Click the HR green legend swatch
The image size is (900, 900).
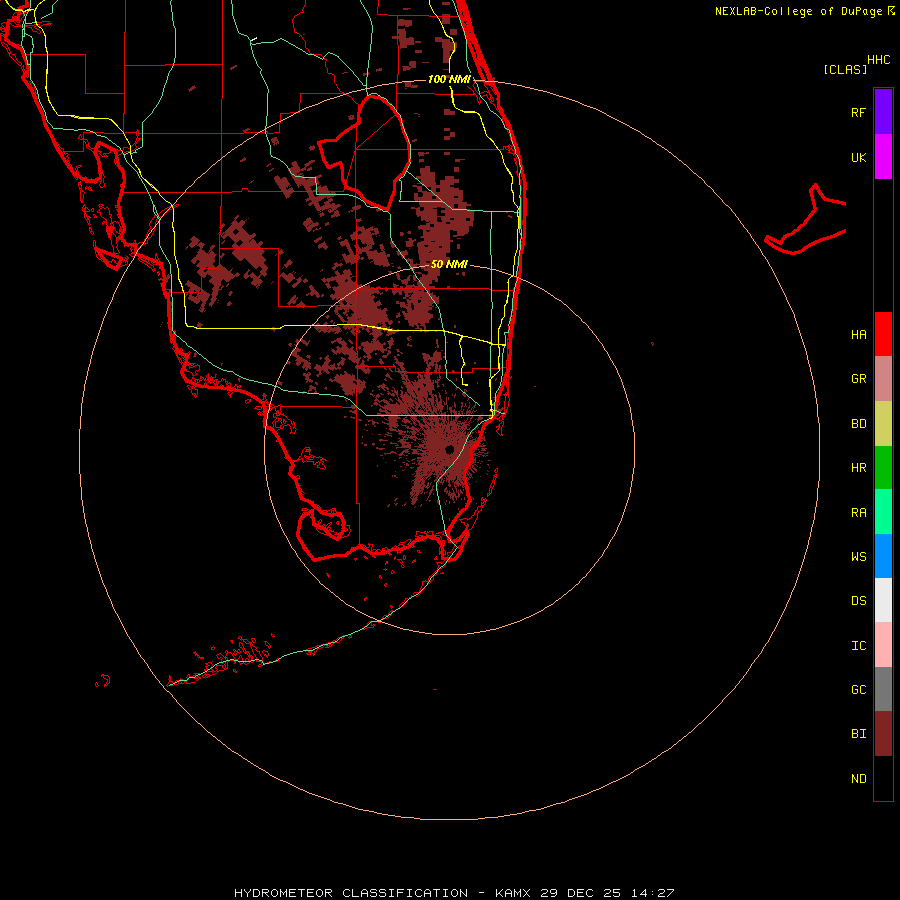(x=883, y=468)
